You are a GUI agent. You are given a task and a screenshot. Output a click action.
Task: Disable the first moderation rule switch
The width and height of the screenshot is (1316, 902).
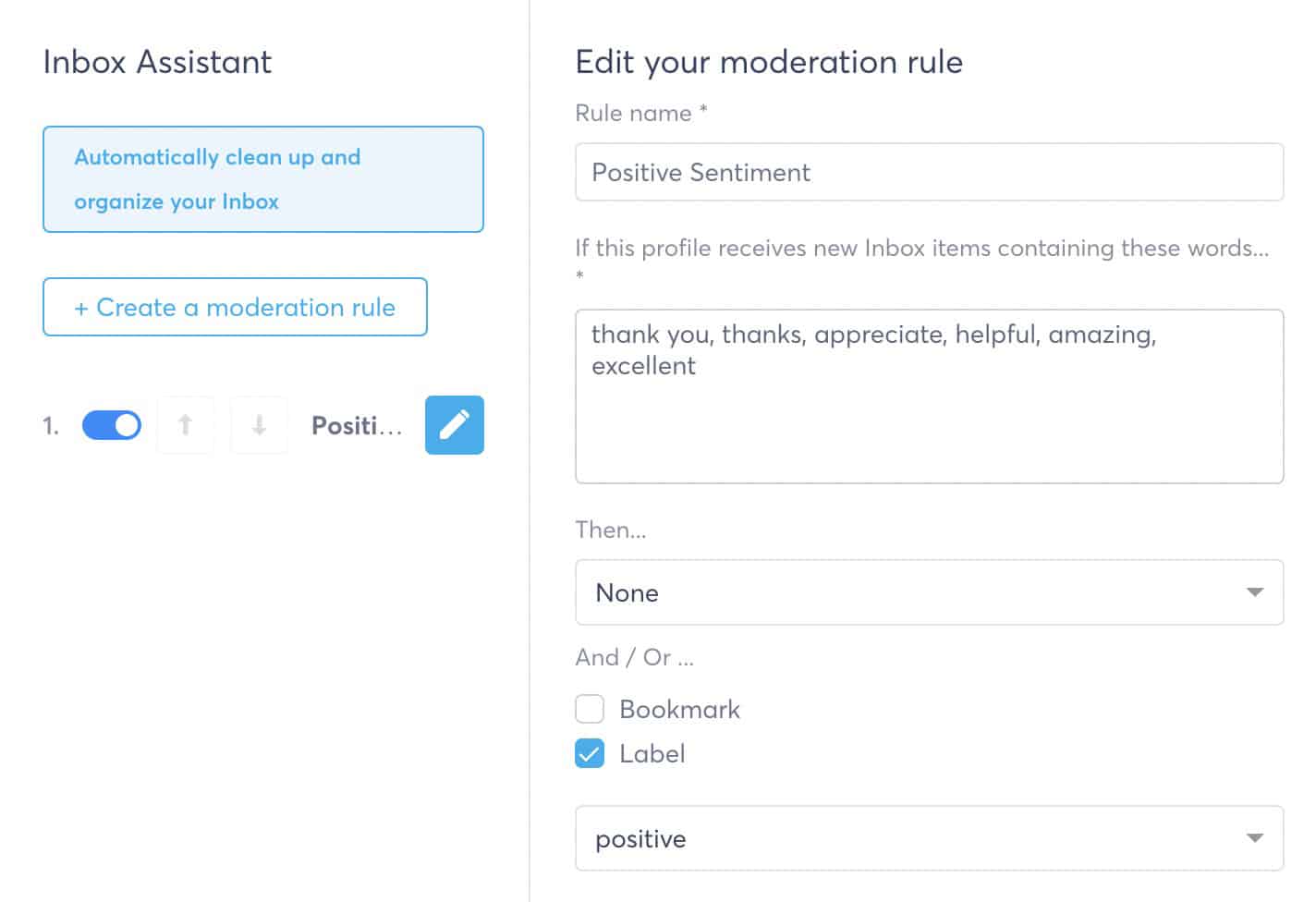click(x=112, y=425)
